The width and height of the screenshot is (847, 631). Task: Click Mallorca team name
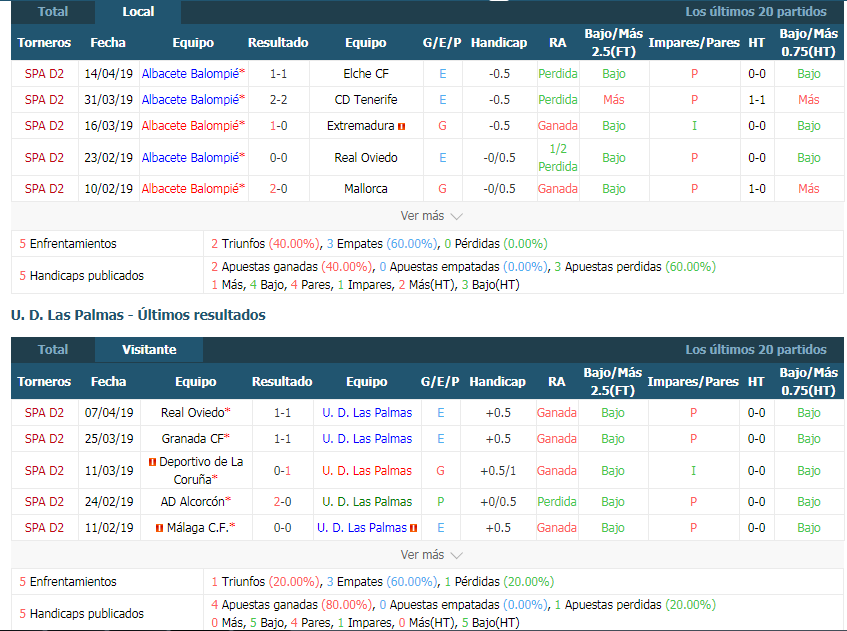pyautogui.click(x=366, y=189)
